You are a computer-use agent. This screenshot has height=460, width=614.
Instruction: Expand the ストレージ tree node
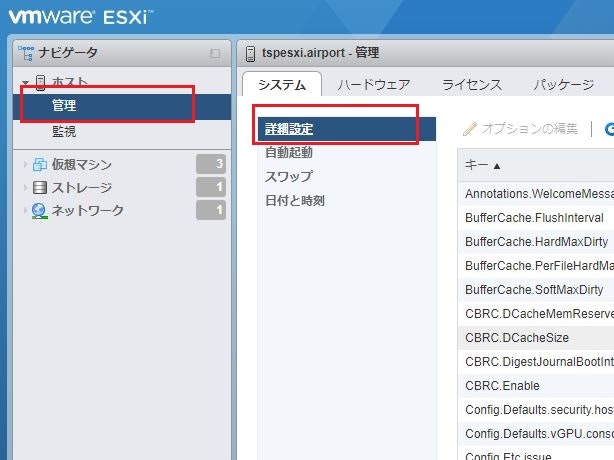coord(25,188)
